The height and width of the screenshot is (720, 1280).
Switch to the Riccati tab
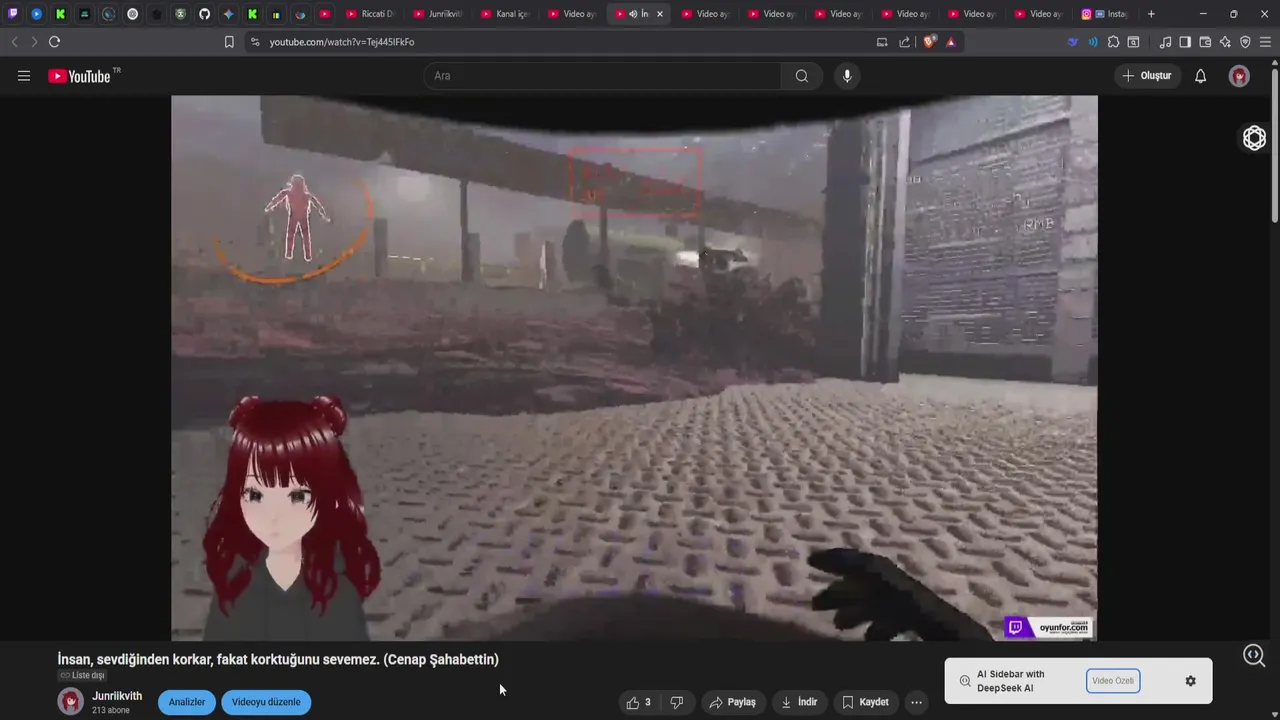point(371,14)
